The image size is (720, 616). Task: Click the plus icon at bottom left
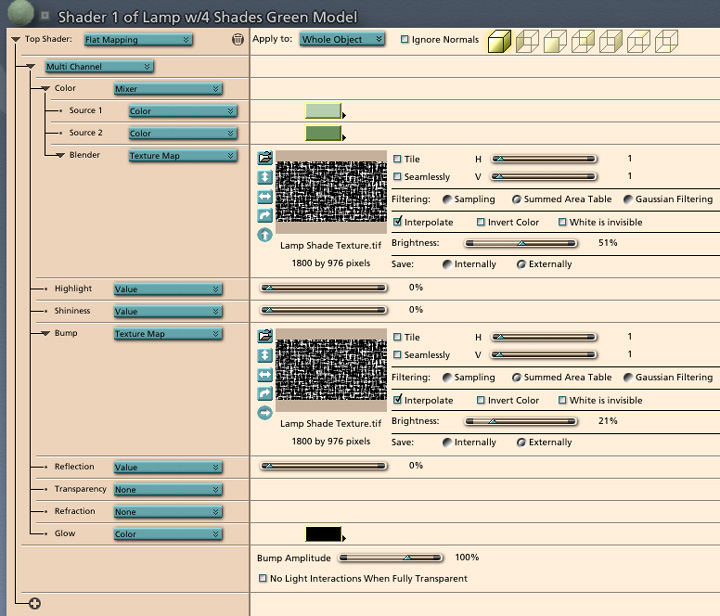click(35, 602)
